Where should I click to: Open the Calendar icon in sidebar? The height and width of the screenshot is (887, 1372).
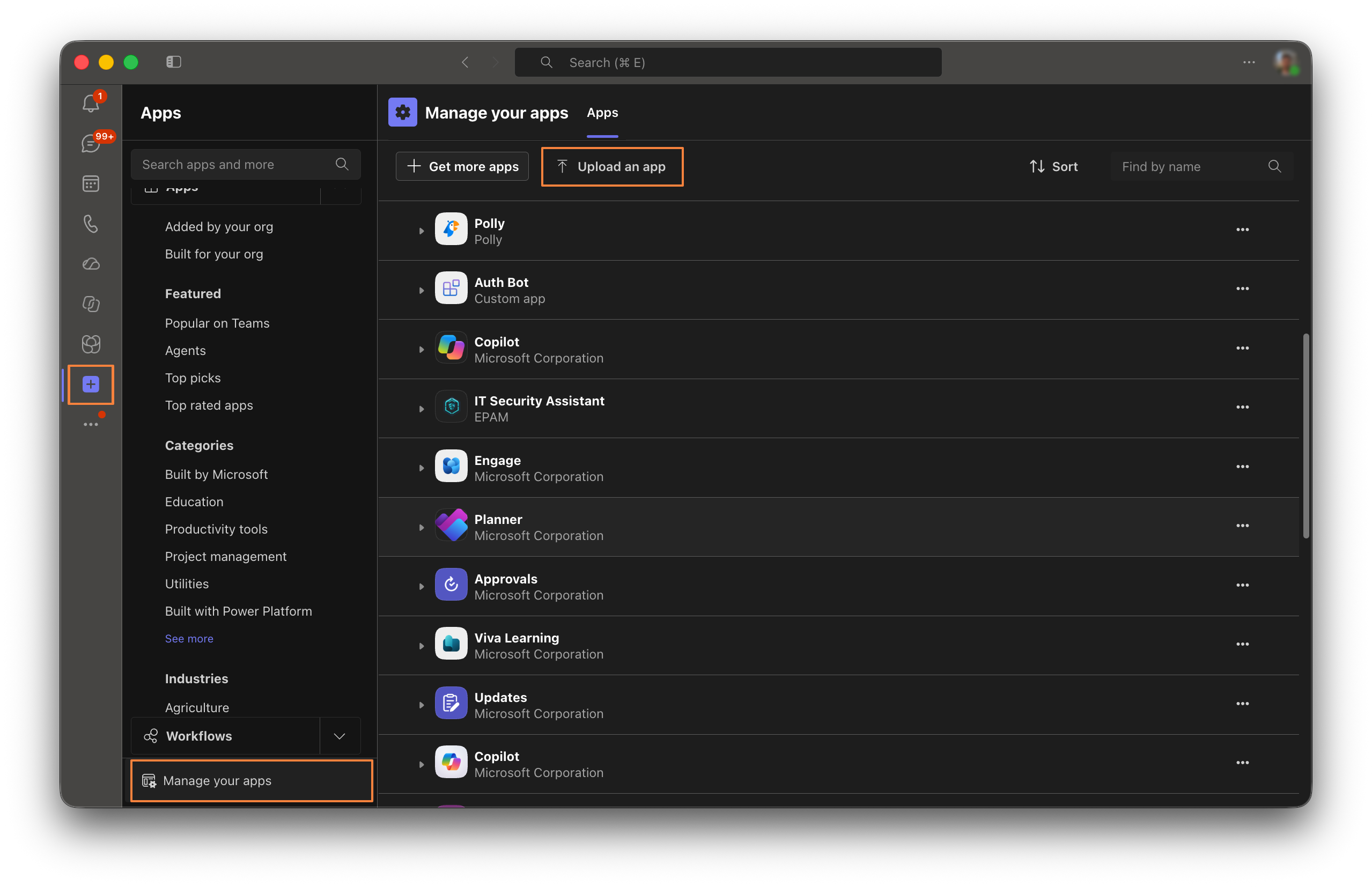[91, 184]
